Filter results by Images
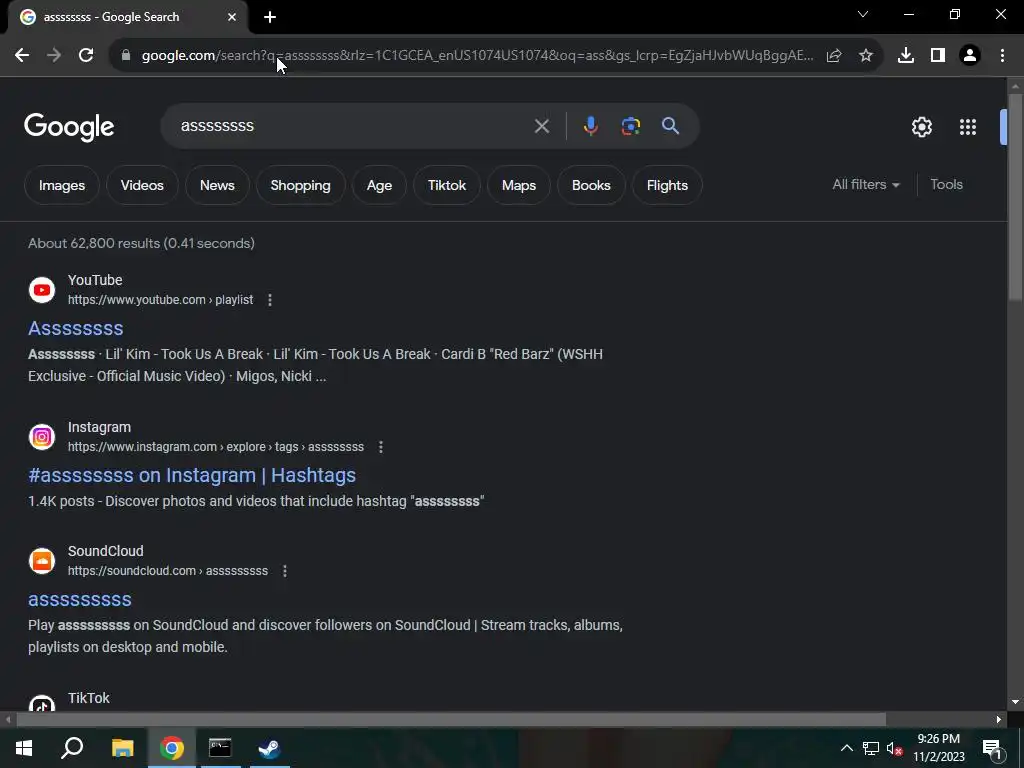The width and height of the screenshot is (1024, 768). tap(62, 185)
